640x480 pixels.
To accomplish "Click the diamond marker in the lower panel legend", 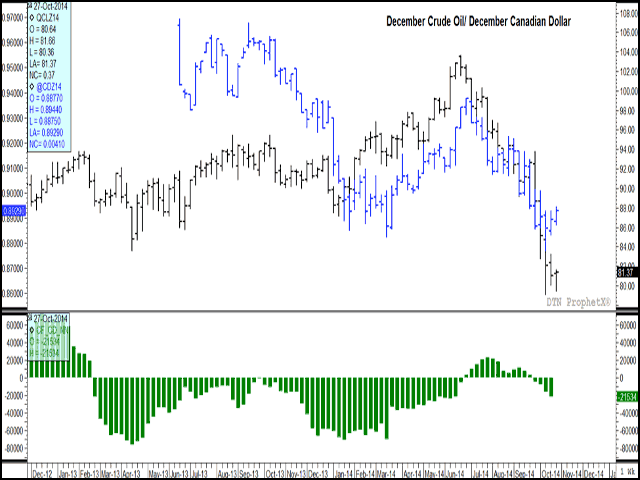I will pyautogui.click(x=32, y=330).
